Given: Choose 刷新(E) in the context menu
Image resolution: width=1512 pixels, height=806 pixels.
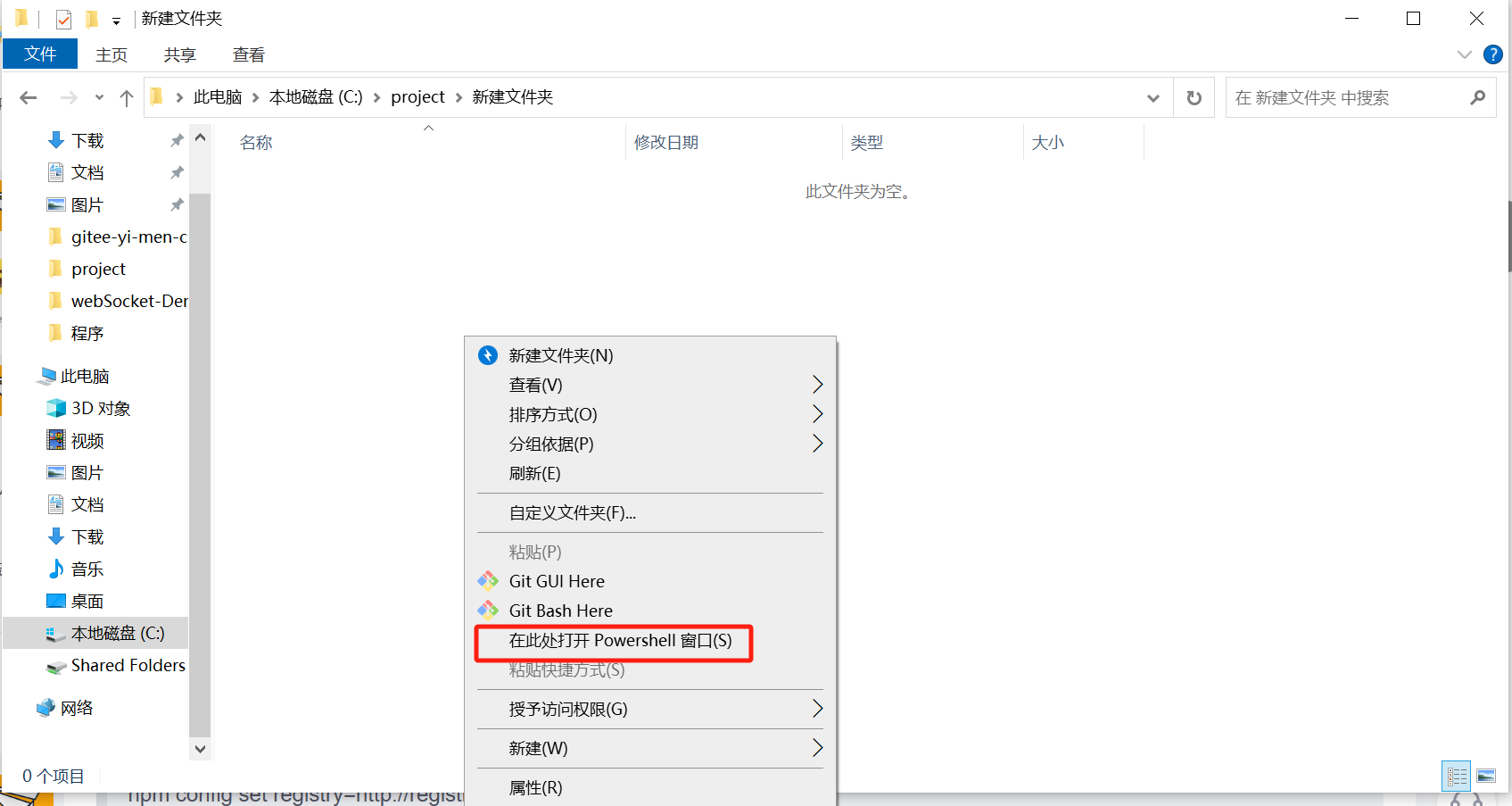Looking at the screenshot, I should (x=650, y=473).
